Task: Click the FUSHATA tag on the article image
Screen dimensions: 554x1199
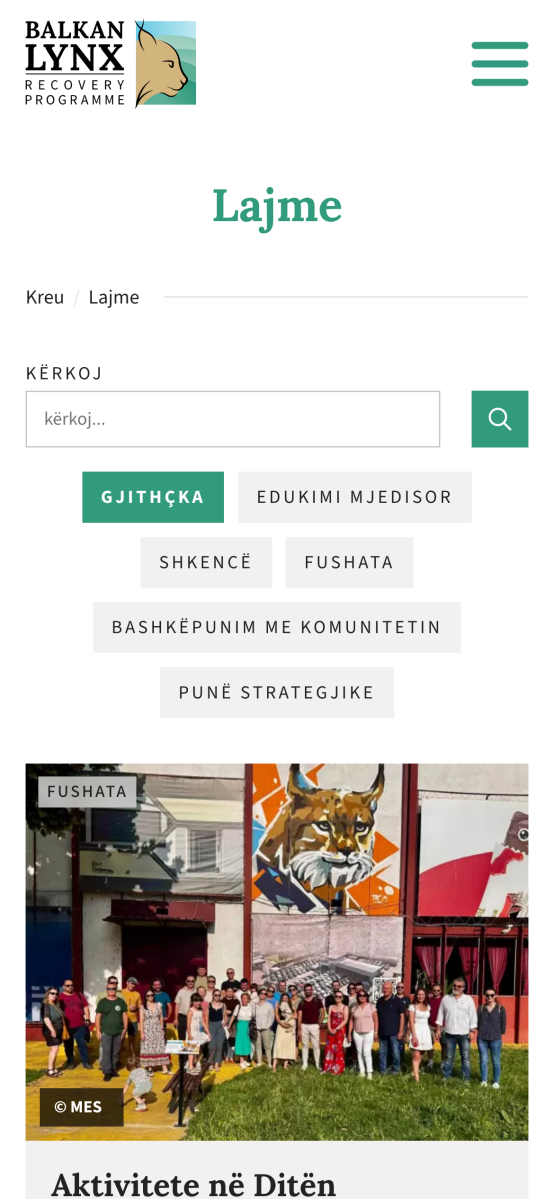Action: pyautogui.click(x=87, y=792)
